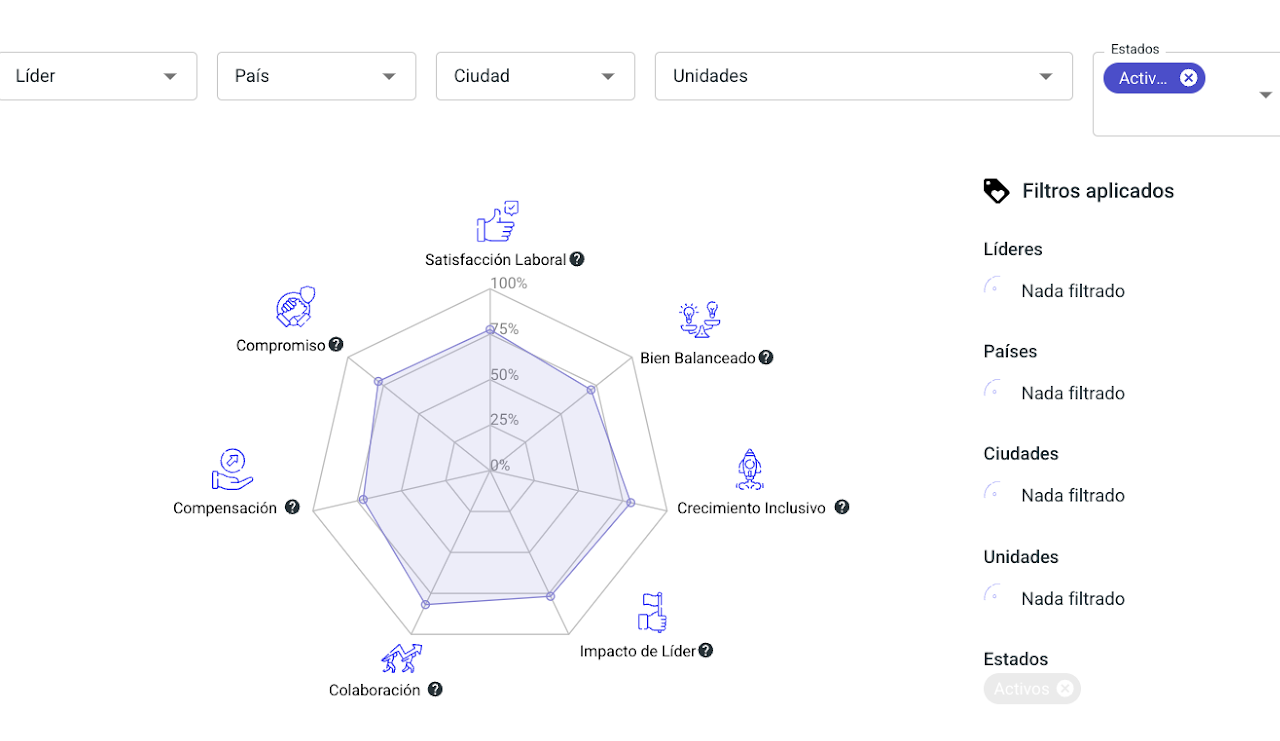Viewport: 1280px width, 741px height.
Task: Open the Líder dropdown
Action: [x=170, y=77]
